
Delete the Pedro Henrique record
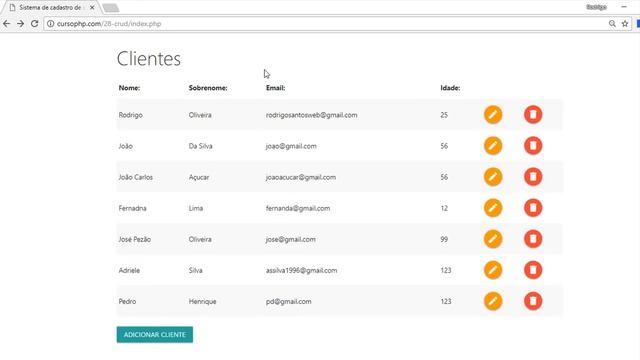[x=533, y=301]
